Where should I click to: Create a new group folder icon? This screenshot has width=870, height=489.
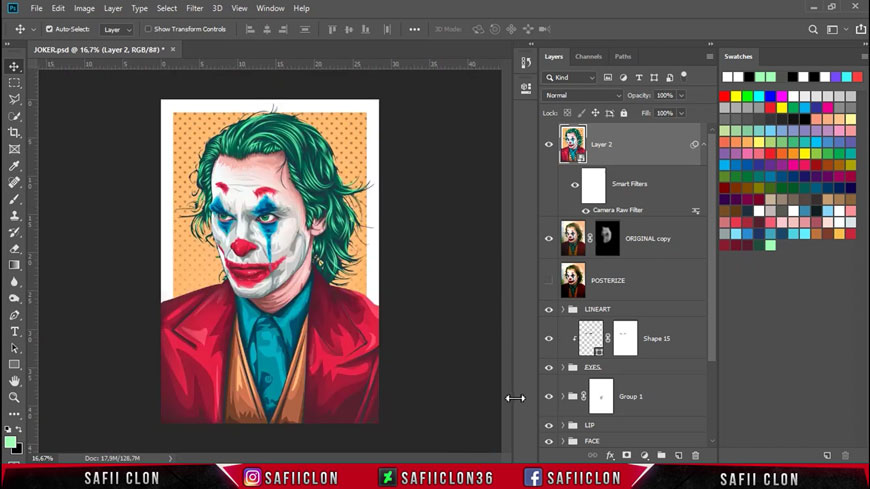(x=661, y=455)
